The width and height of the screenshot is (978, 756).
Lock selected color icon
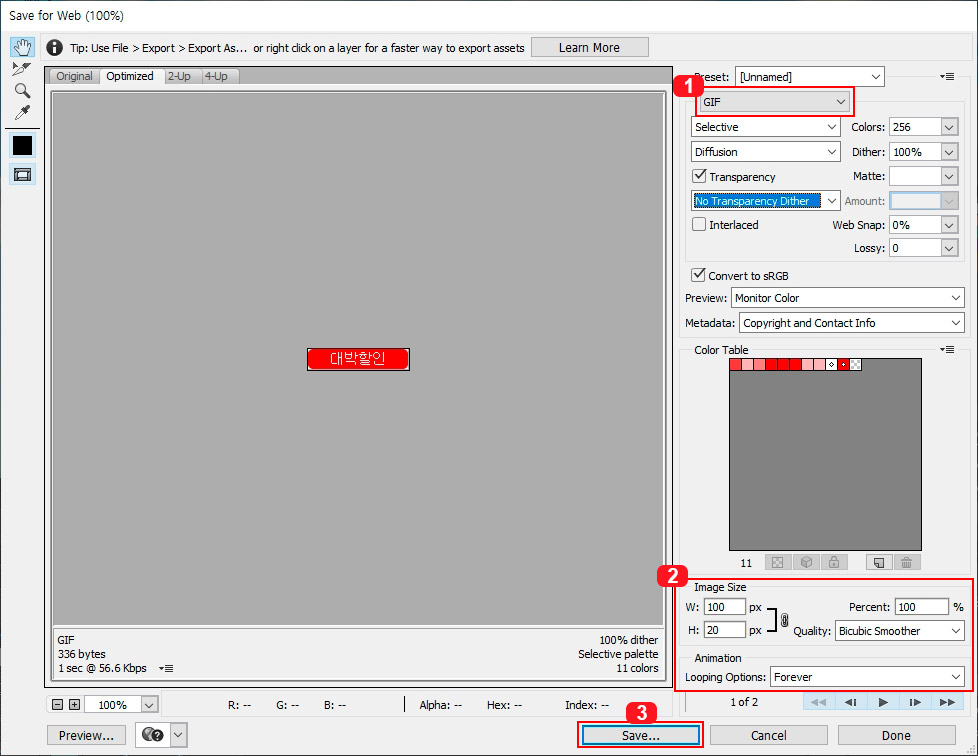point(834,563)
